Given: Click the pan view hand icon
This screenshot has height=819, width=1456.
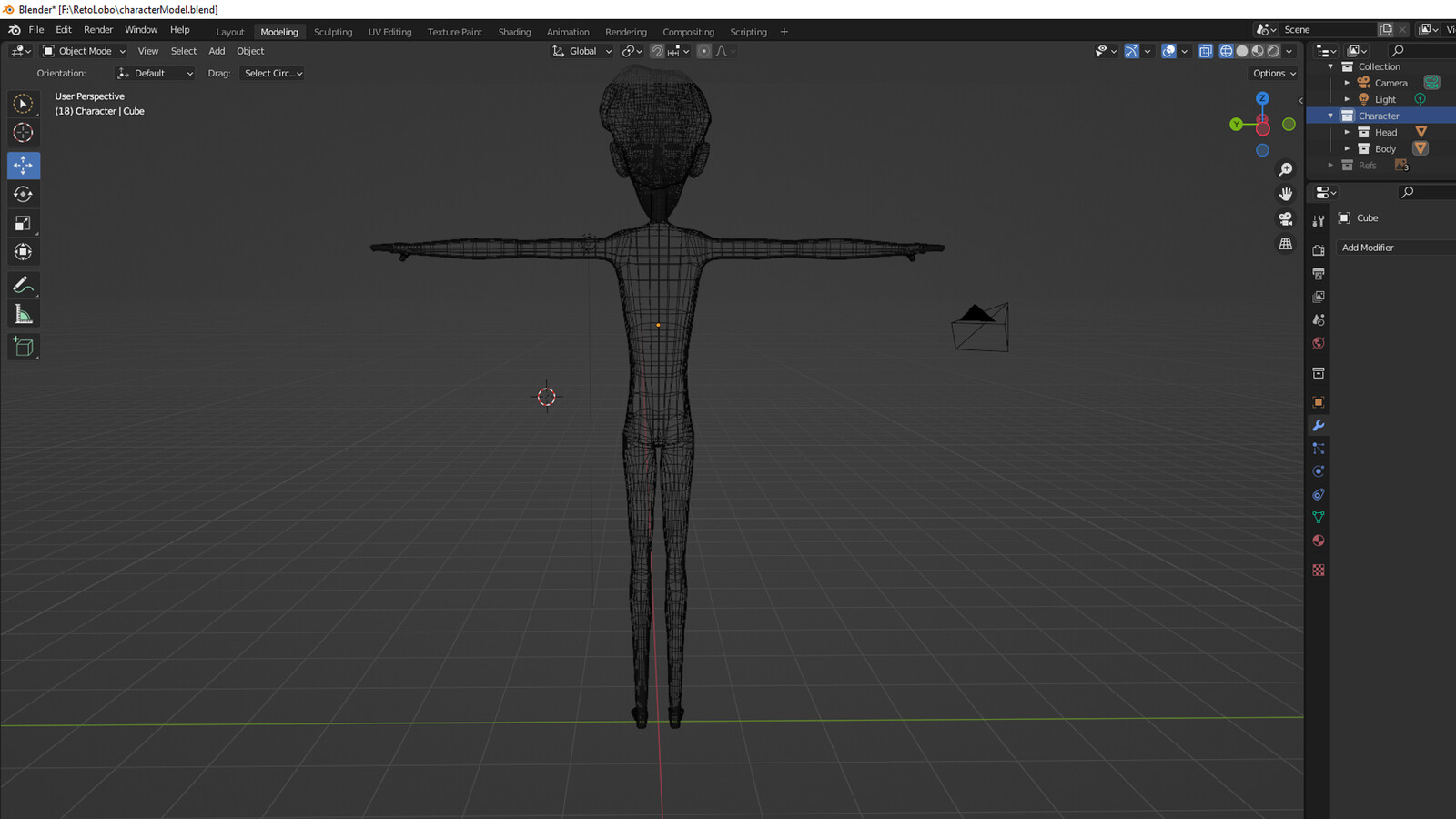Looking at the screenshot, I should pyautogui.click(x=1286, y=194).
